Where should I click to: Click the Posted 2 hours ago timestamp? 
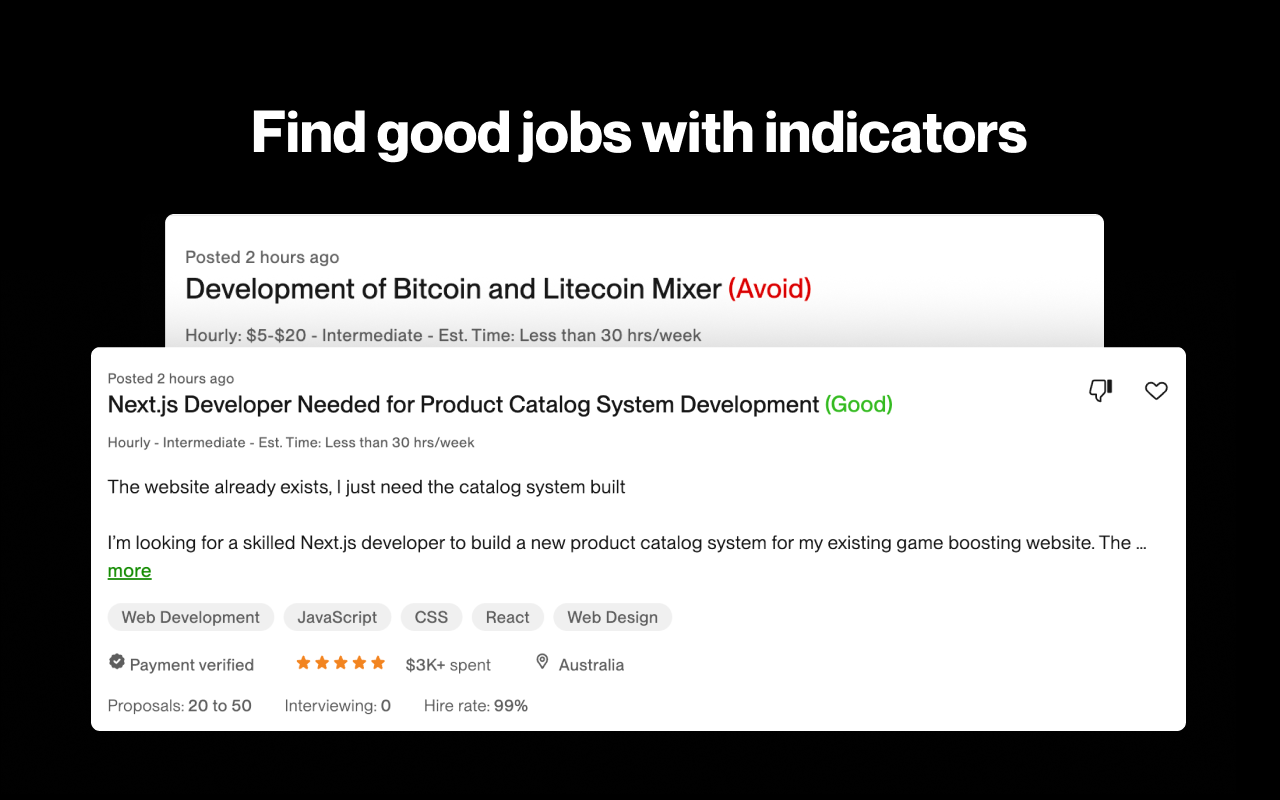point(170,378)
